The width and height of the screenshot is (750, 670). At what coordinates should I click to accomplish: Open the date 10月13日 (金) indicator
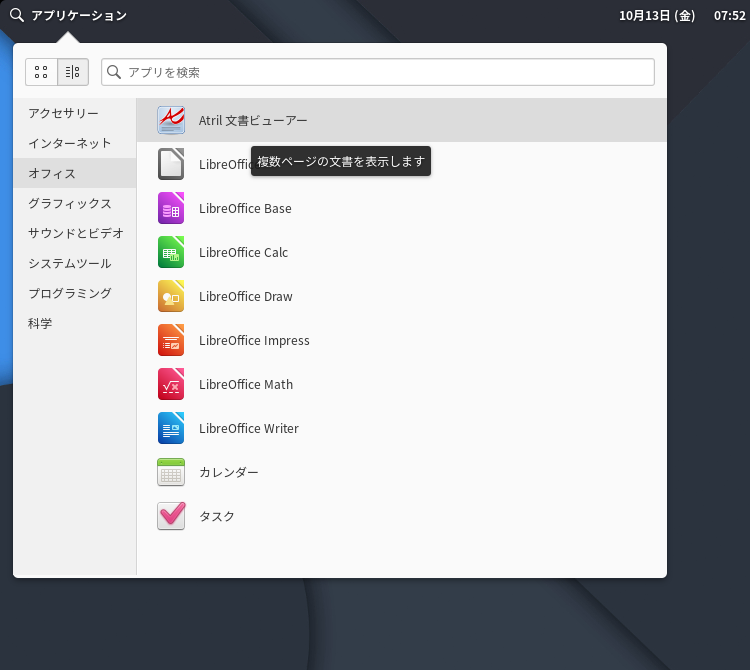tap(657, 15)
